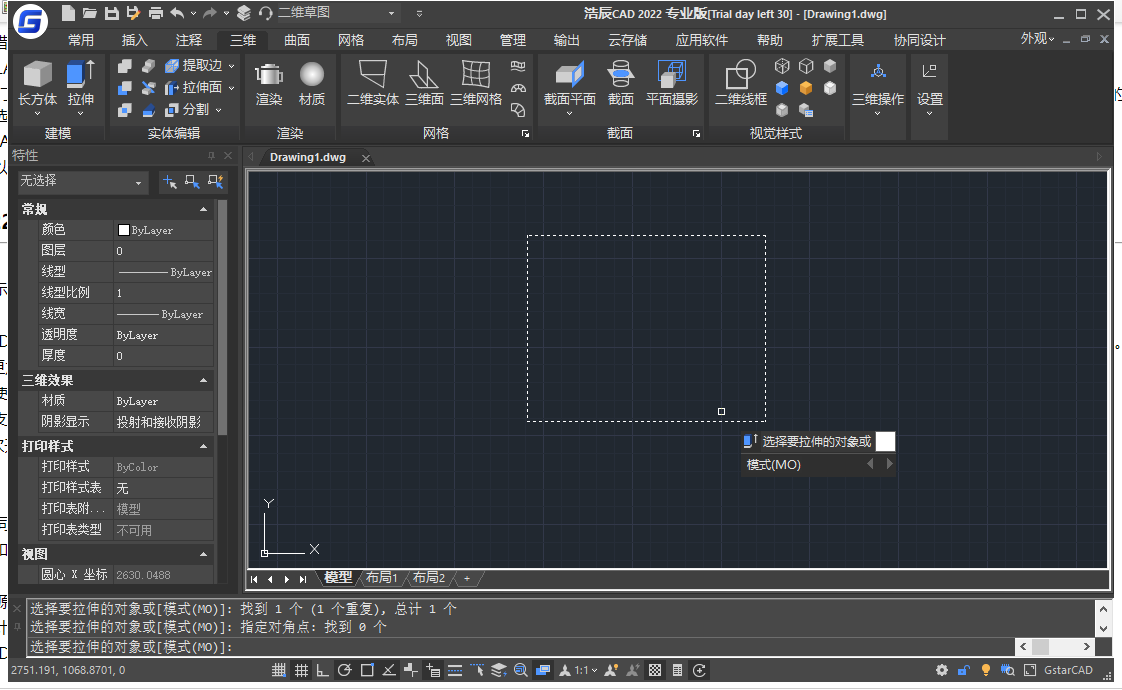1122x690 pixels.
Task: Click the New file icon in quick access toolbar
Action: (x=68, y=13)
